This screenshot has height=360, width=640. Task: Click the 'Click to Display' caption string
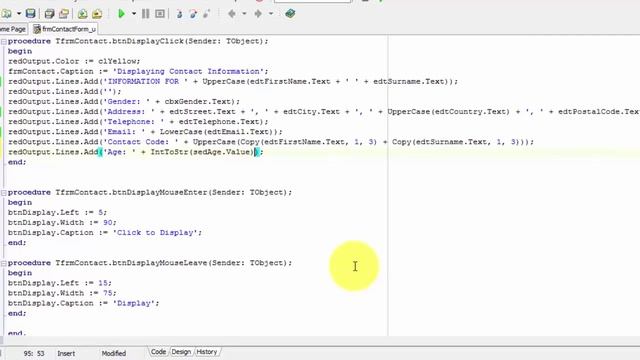(155, 233)
